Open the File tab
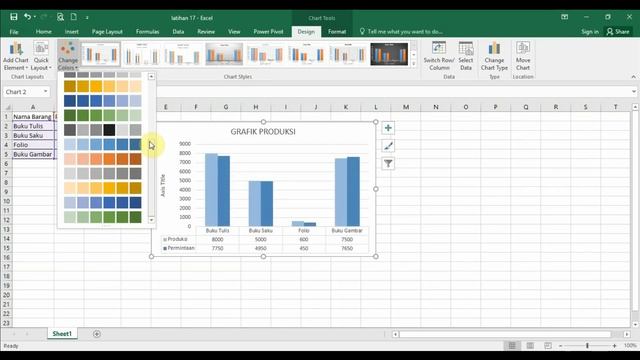The image size is (640, 360). 14,31
